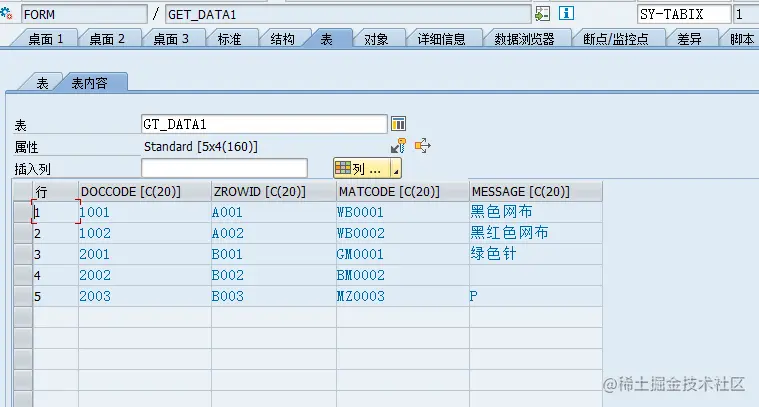The height and width of the screenshot is (407, 759).
Task: Open the 结构 tab
Action: [283, 39]
